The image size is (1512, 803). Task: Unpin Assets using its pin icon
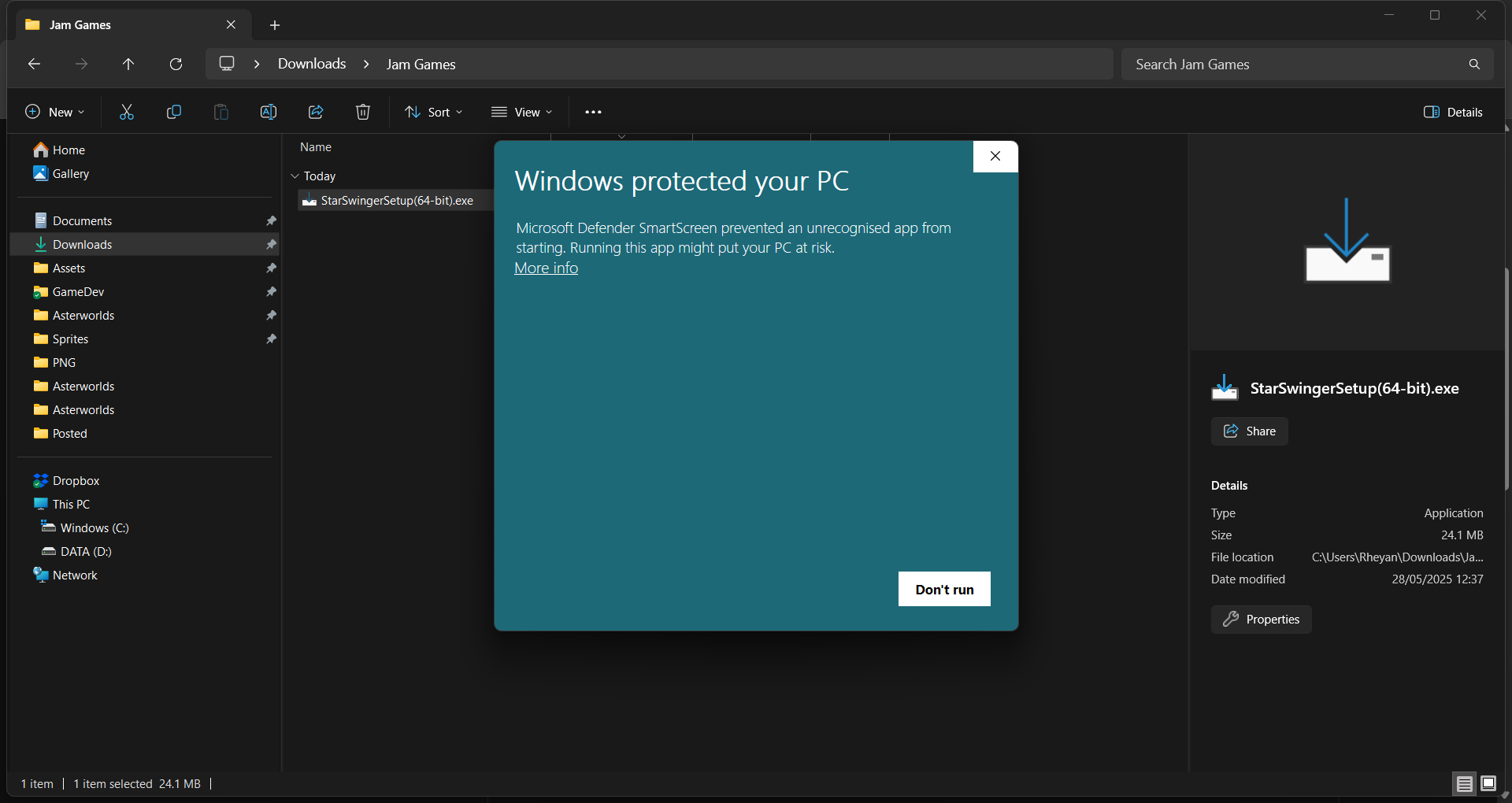tap(271, 268)
